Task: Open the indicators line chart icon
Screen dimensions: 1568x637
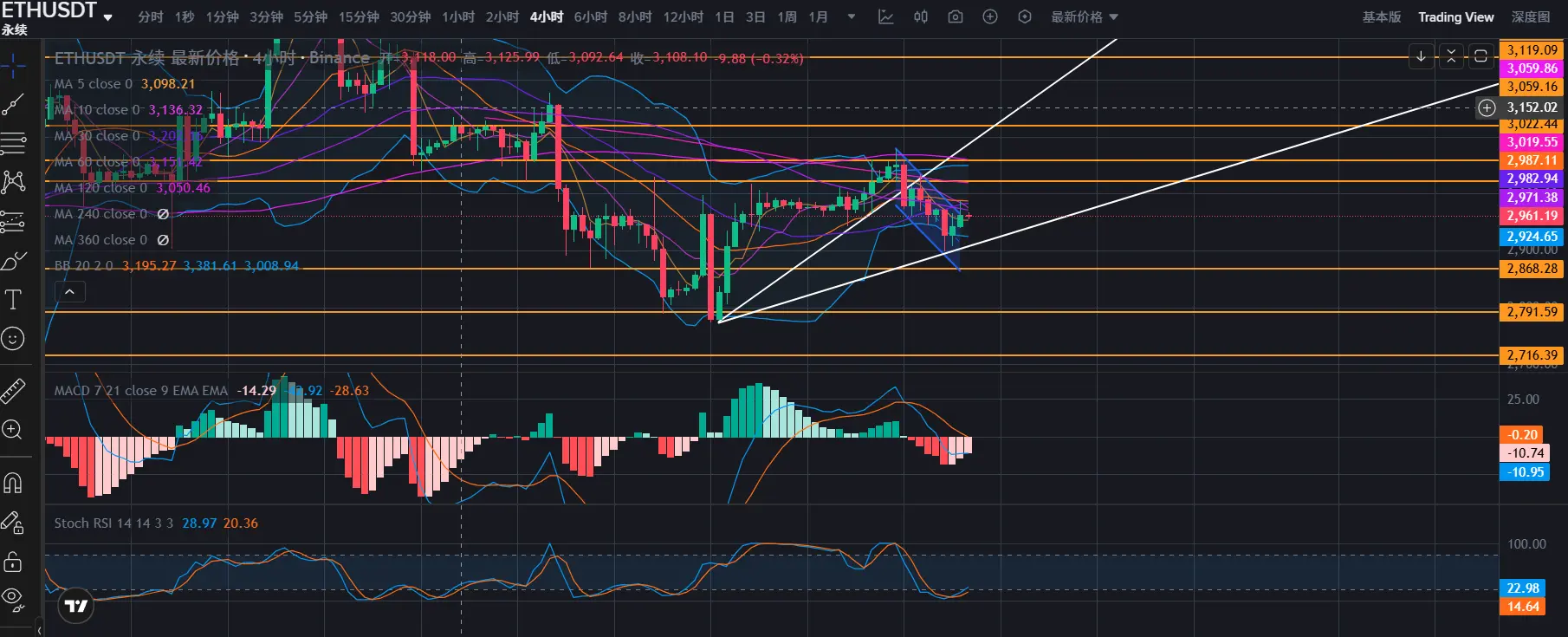Action: point(886,17)
